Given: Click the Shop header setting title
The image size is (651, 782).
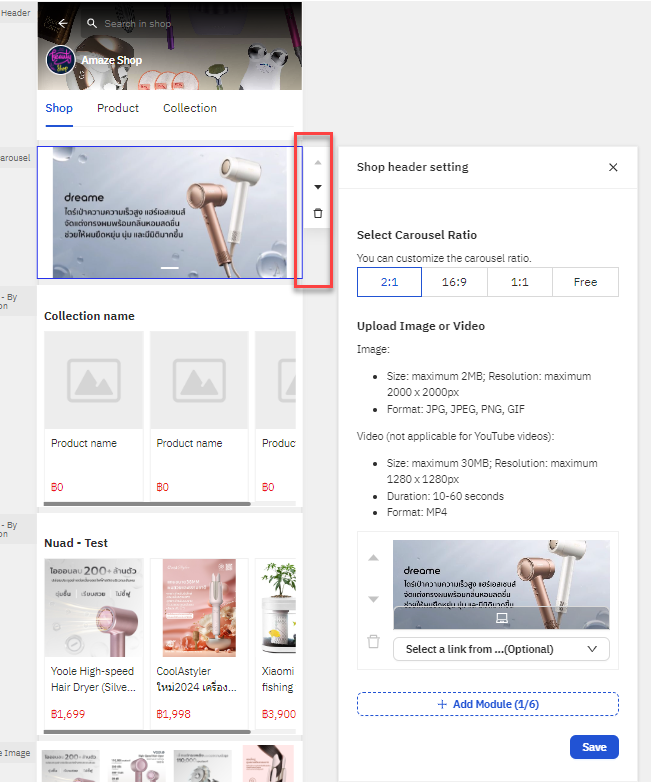Looking at the screenshot, I should (413, 167).
